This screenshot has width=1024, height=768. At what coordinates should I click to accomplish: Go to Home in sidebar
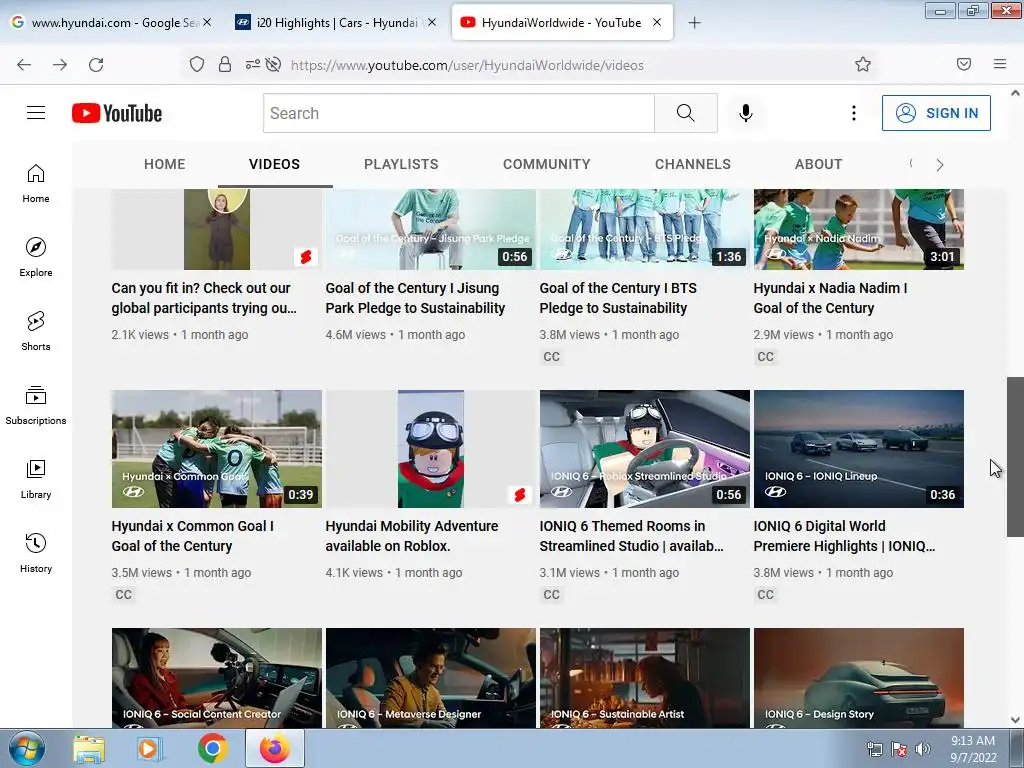36,184
